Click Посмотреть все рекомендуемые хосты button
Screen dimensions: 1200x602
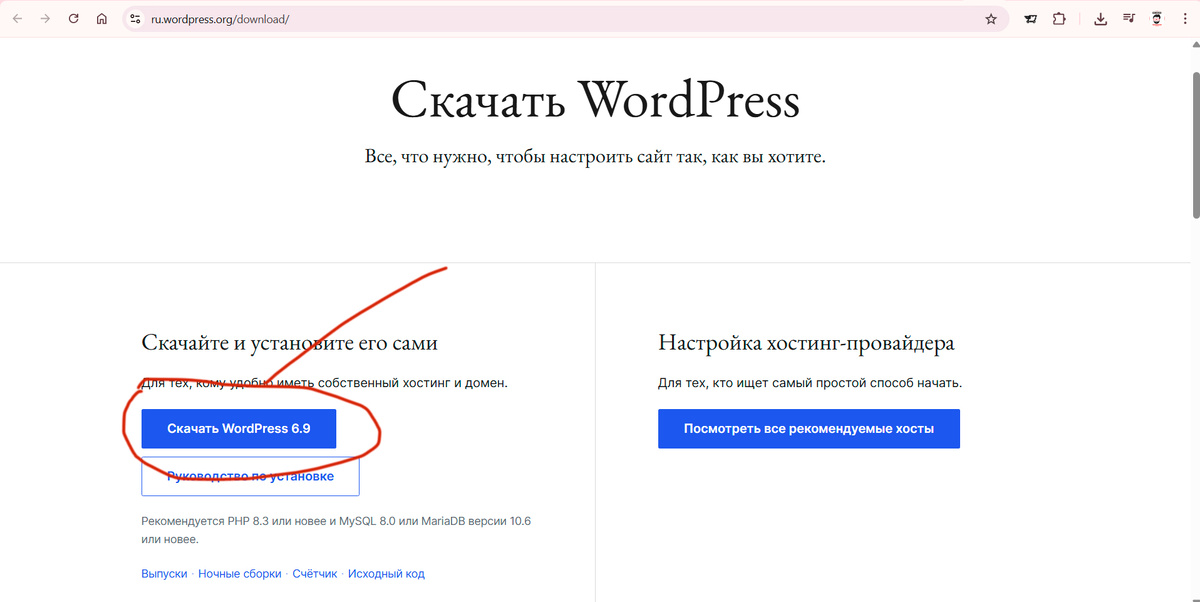click(809, 428)
